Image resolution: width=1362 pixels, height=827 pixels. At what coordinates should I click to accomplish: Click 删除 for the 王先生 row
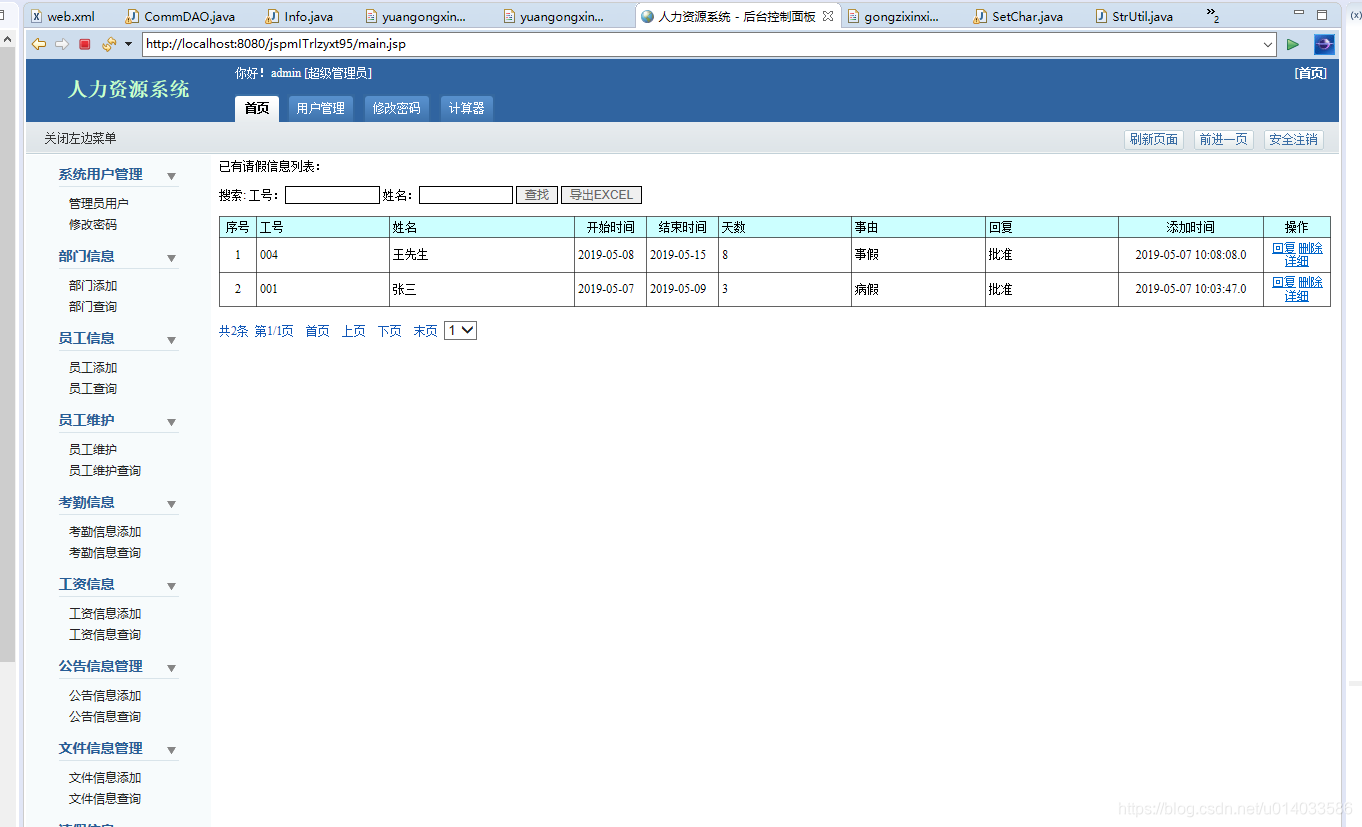tap(1310, 248)
